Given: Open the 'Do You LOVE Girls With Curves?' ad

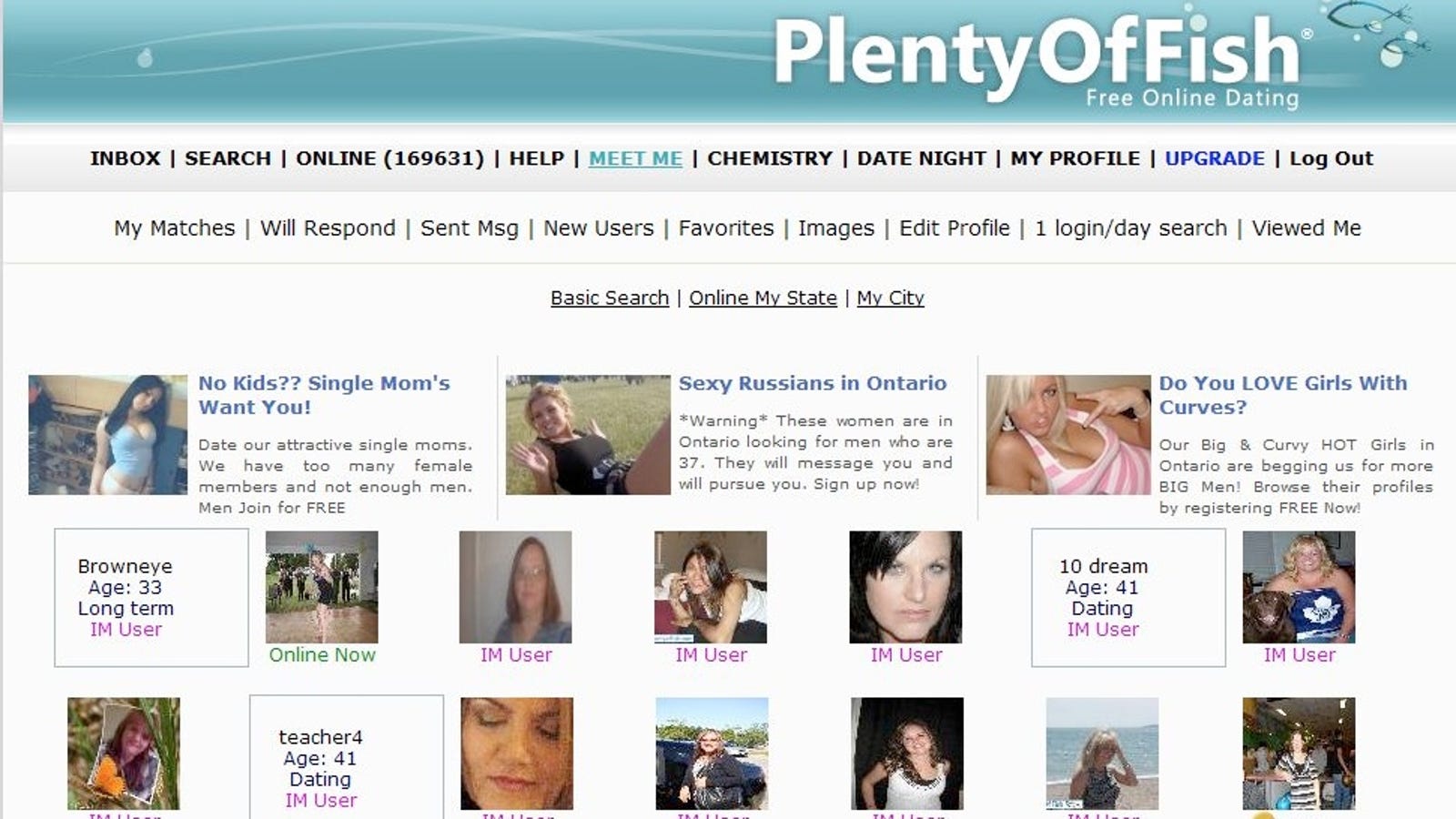Looking at the screenshot, I should click(x=1283, y=395).
